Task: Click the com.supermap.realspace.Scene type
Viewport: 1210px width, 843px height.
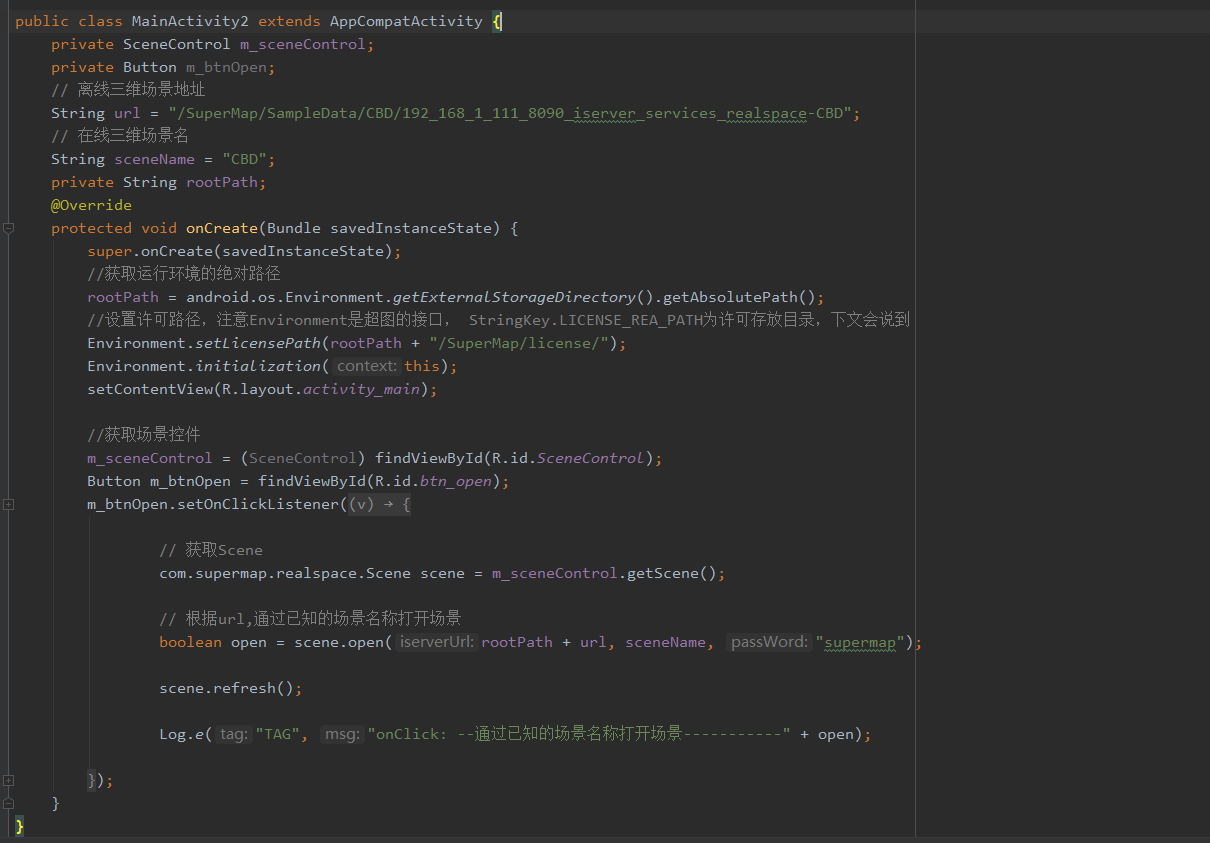Action: click(285, 573)
